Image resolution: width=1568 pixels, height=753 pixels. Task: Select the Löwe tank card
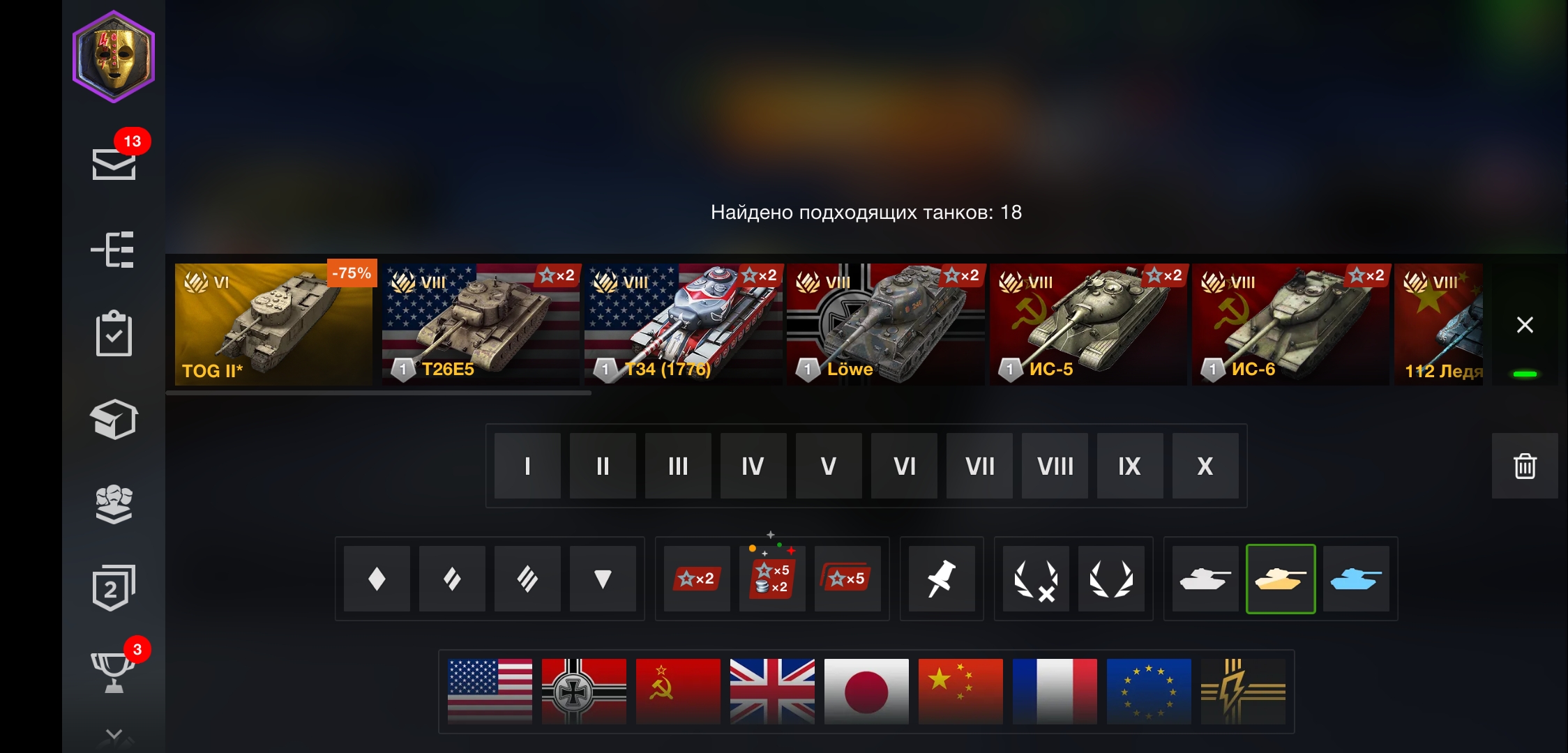pyautogui.click(x=886, y=324)
